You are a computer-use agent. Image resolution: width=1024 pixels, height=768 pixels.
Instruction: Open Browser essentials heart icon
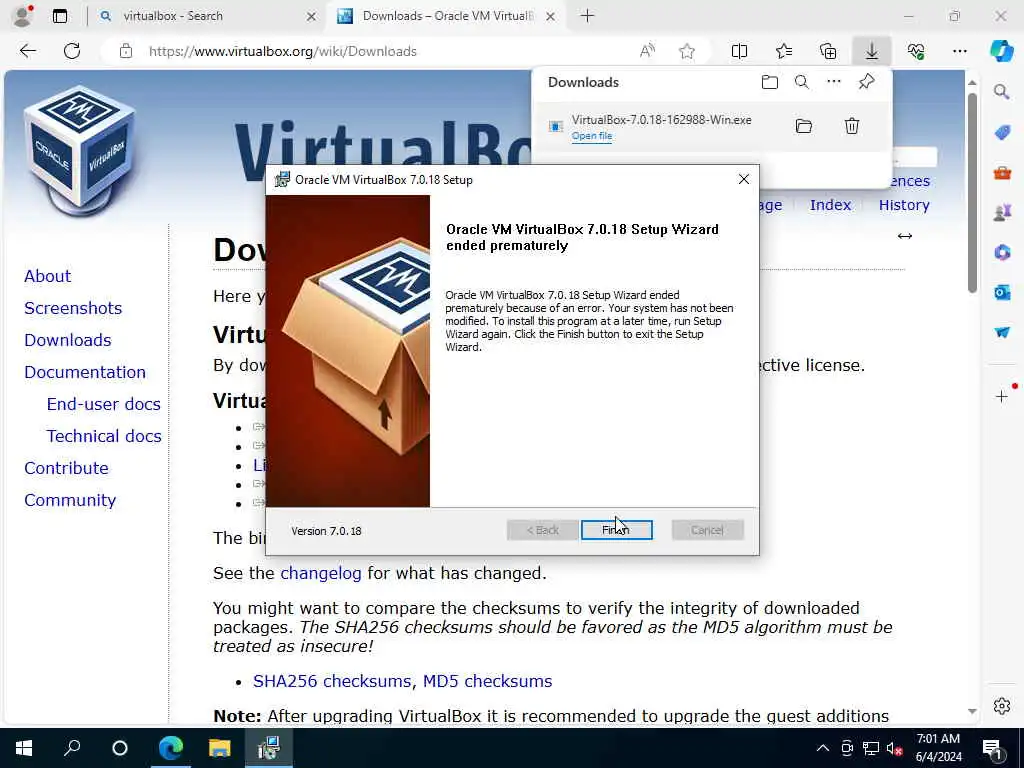916,51
